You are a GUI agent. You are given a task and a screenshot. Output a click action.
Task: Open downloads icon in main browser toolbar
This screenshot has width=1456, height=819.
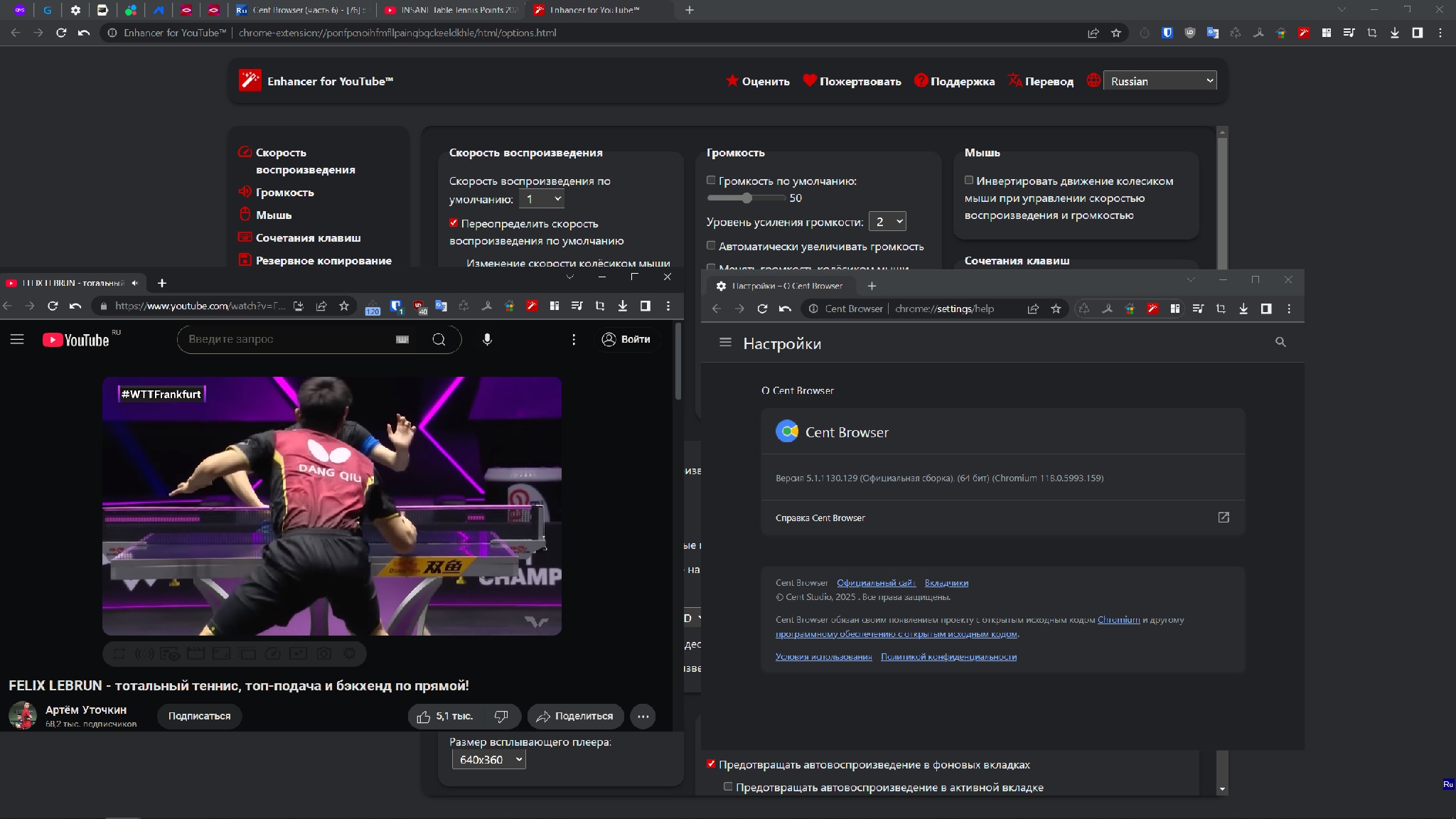pyautogui.click(x=1394, y=33)
